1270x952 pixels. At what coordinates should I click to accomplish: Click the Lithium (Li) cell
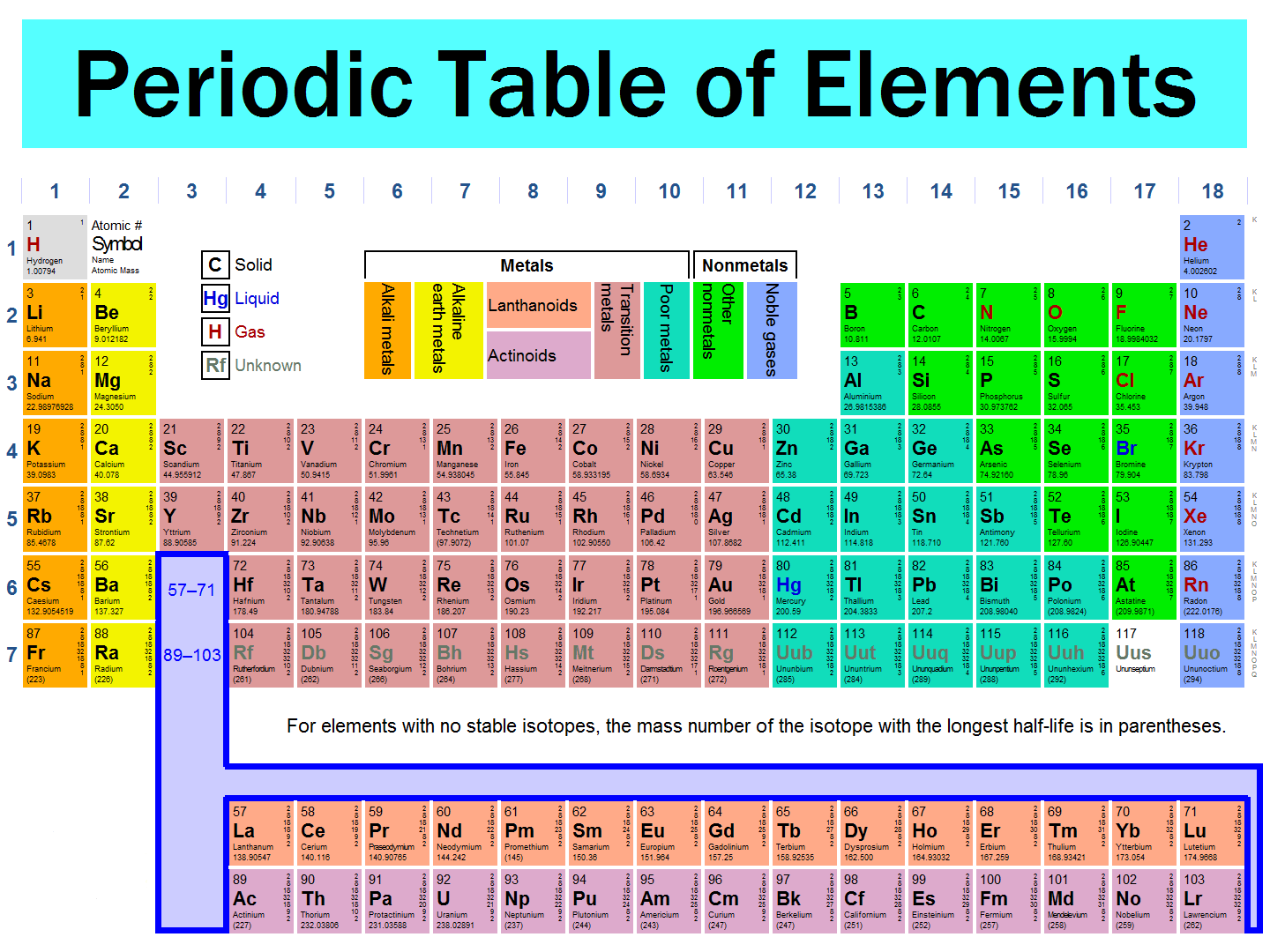pos(55,315)
